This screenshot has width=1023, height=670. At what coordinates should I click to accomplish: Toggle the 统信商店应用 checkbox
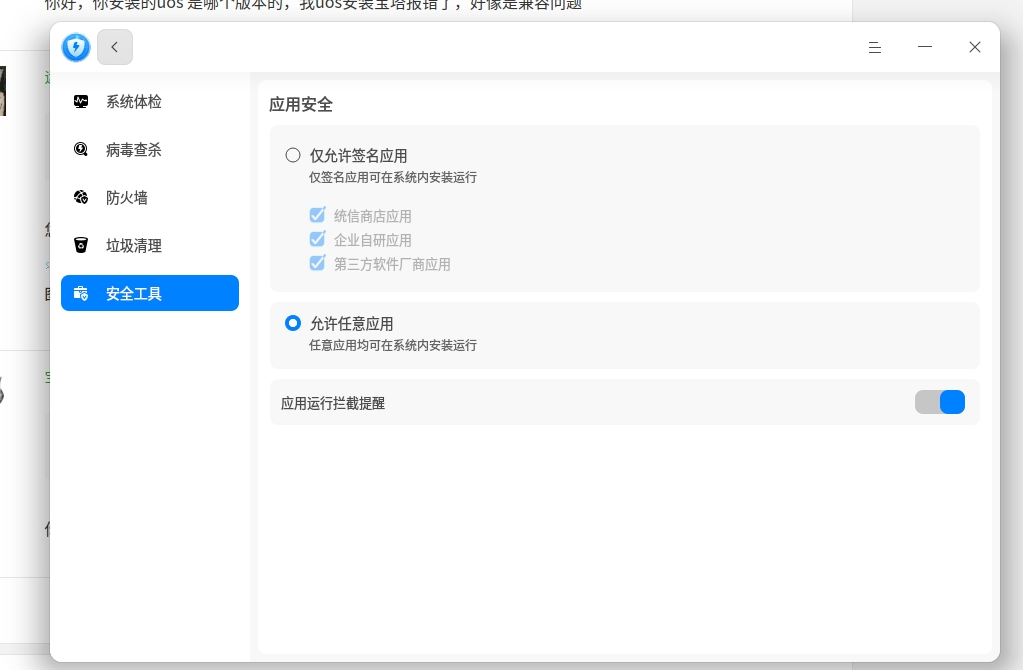tap(317, 215)
